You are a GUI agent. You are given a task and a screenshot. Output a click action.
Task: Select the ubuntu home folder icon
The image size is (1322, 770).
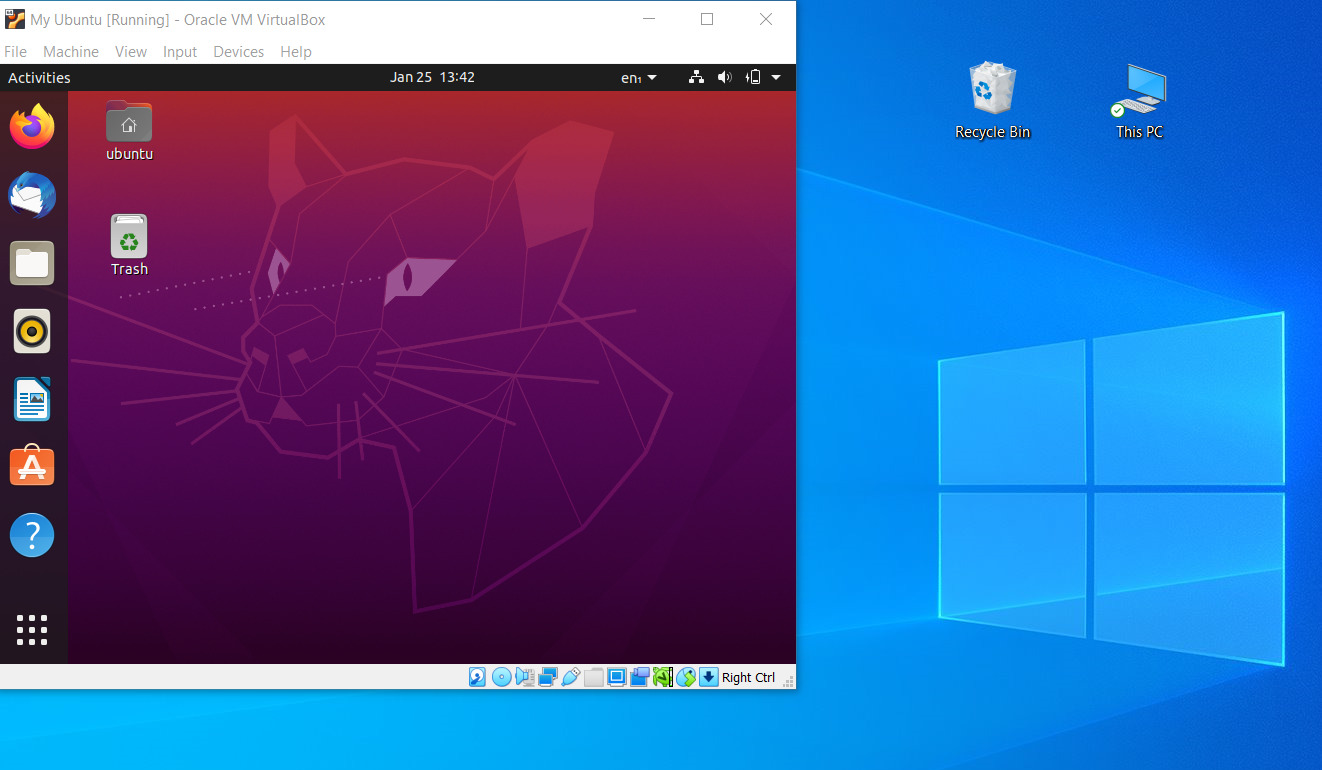pos(129,131)
